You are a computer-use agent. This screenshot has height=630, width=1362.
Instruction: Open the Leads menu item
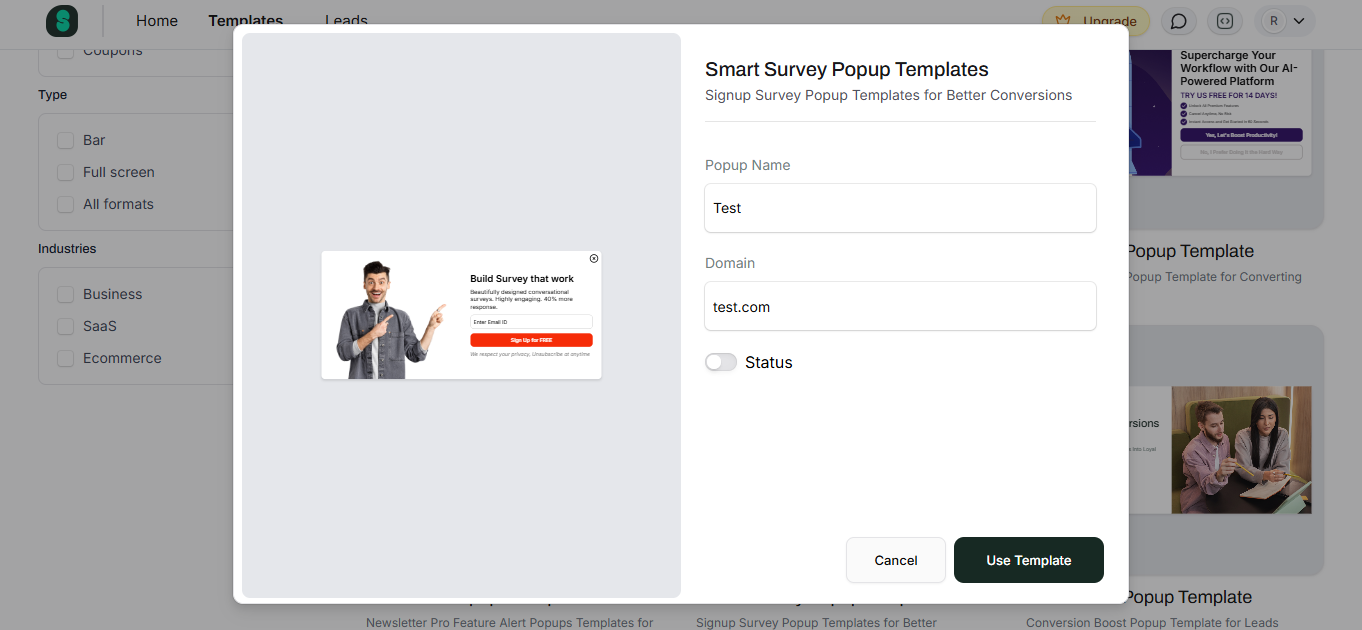tap(345, 20)
